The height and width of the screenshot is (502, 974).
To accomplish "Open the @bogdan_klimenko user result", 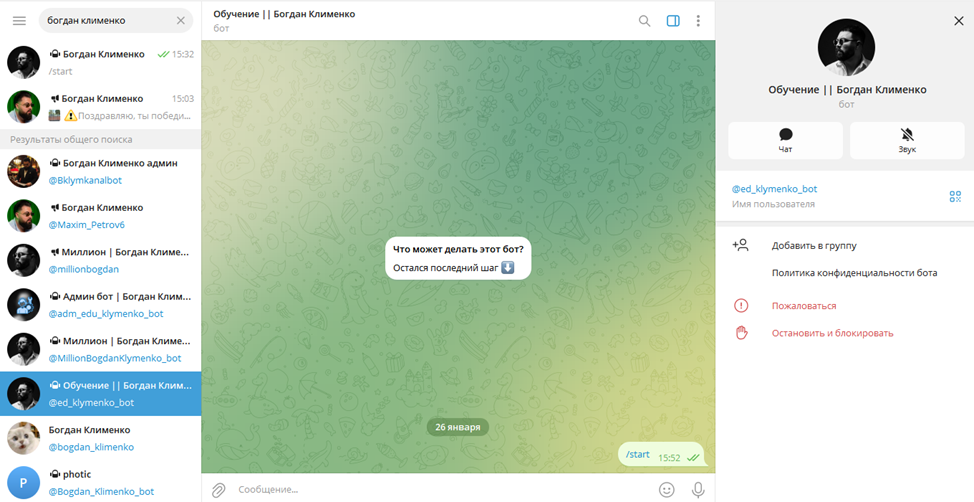I will point(101,439).
